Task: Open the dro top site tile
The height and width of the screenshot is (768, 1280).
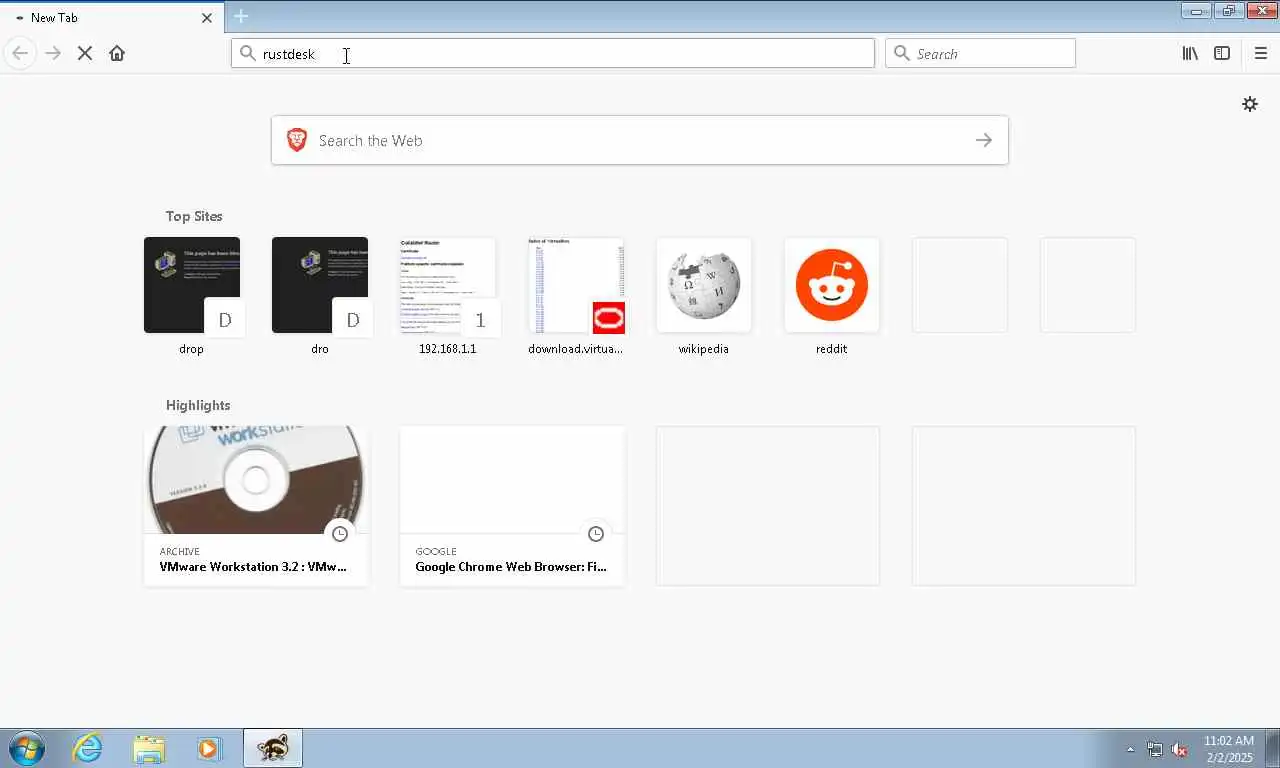Action: pos(320,285)
